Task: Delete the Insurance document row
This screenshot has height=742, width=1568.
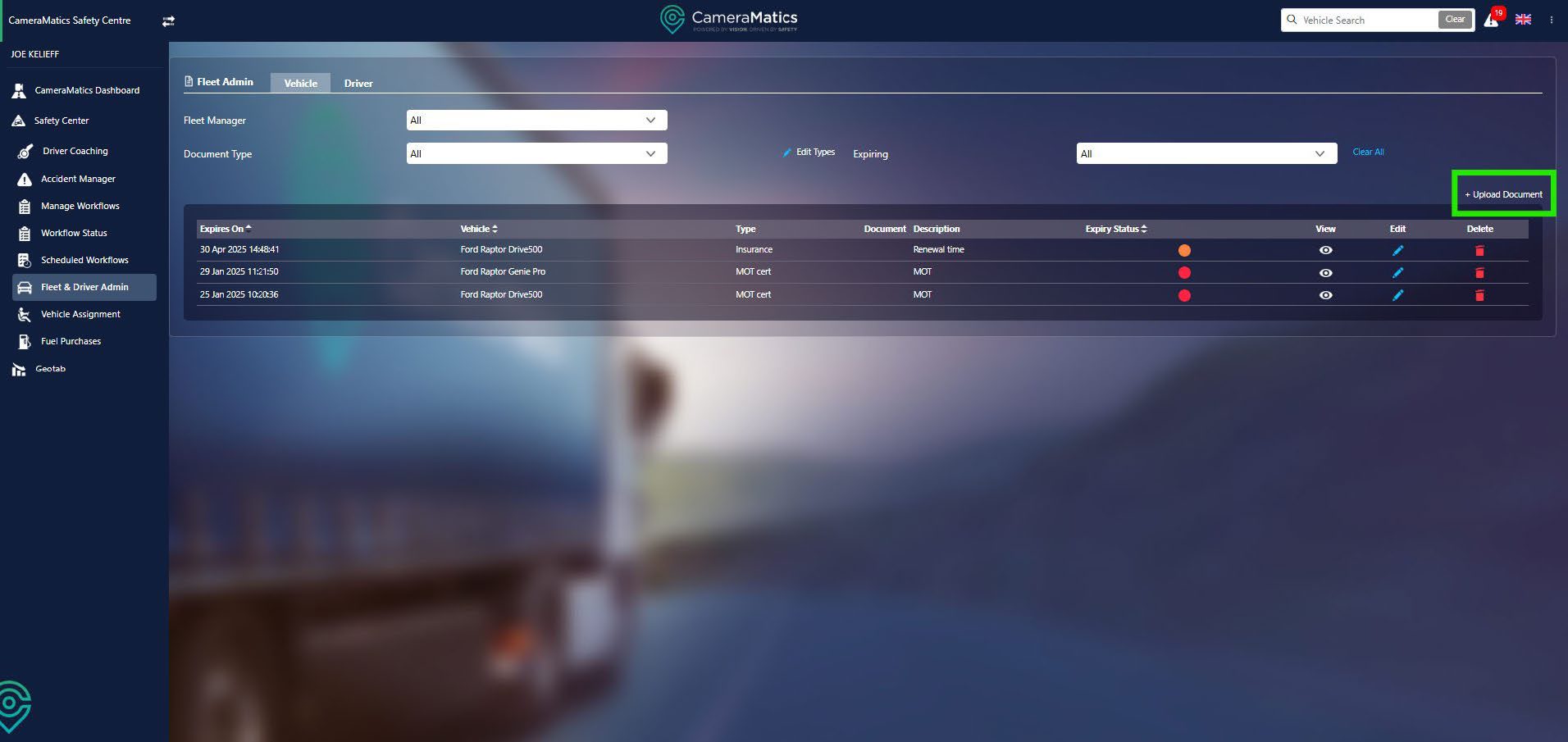Action: 1479,251
